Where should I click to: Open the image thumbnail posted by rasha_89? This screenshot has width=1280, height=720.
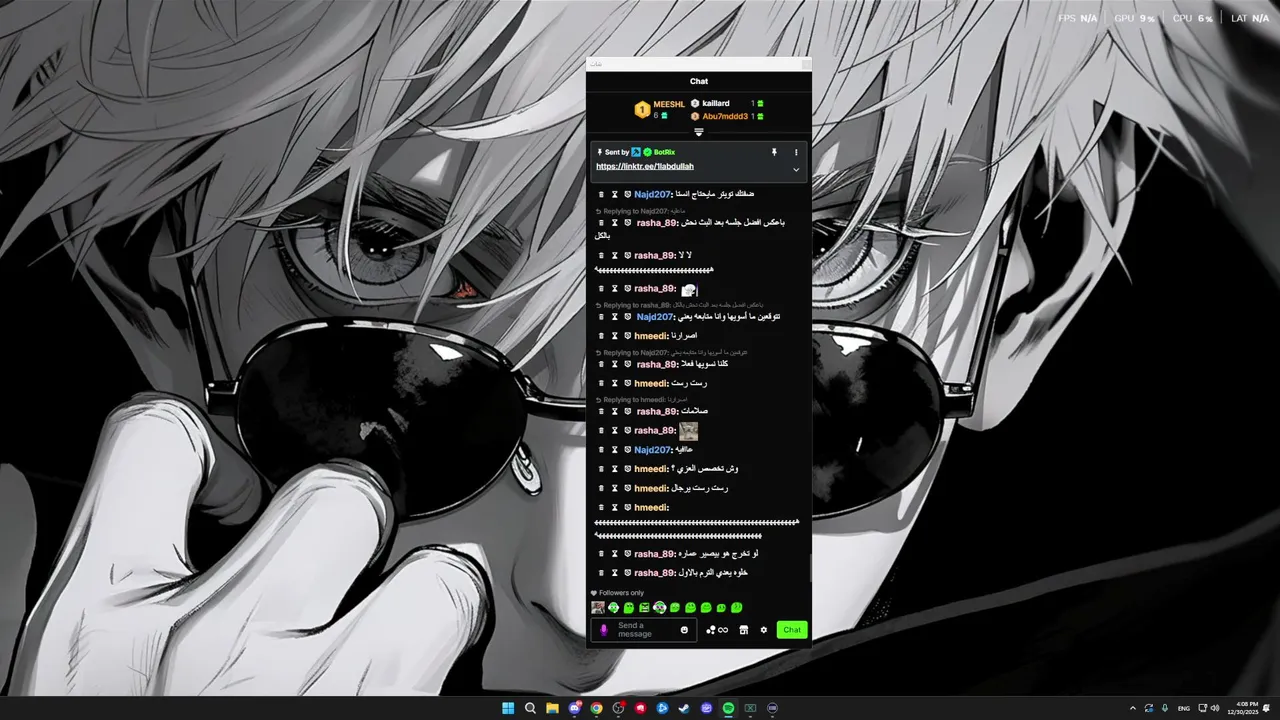689,431
